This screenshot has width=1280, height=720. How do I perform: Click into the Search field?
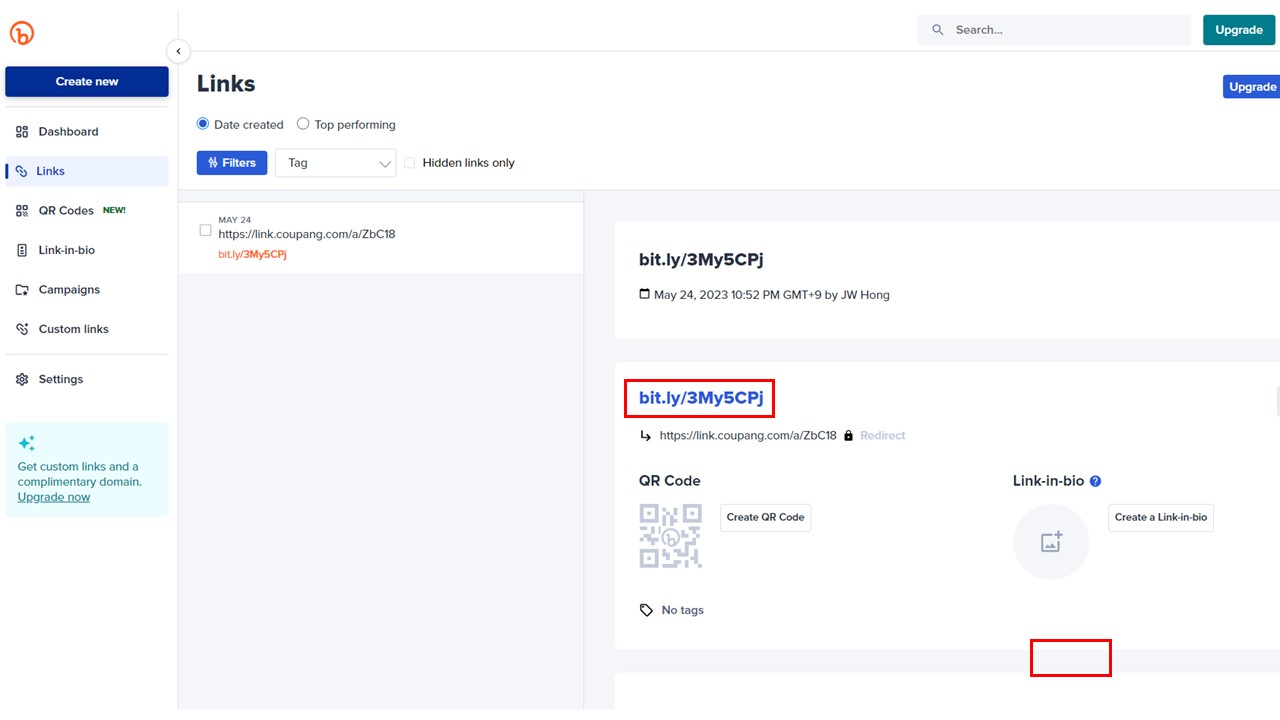1054,30
